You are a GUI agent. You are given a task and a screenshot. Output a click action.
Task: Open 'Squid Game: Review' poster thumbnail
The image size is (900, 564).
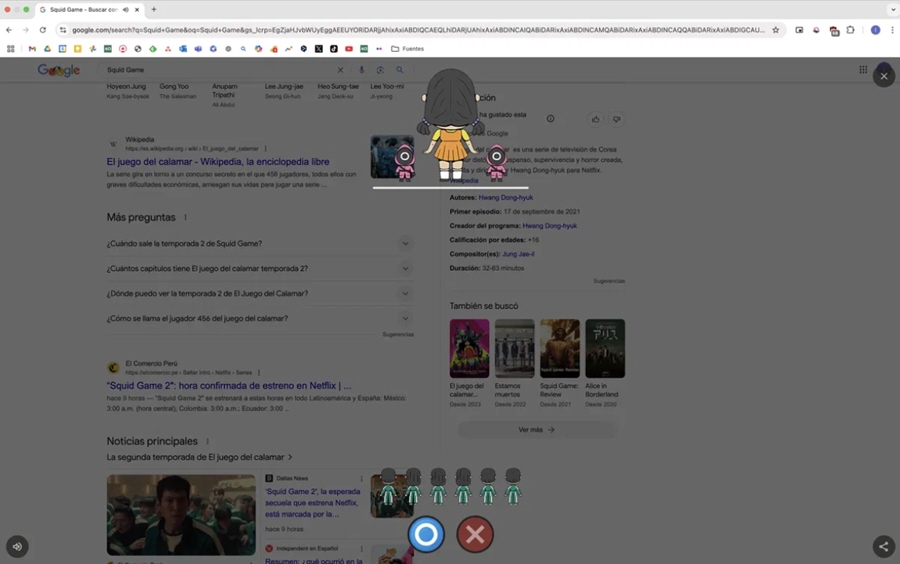pos(560,348)
